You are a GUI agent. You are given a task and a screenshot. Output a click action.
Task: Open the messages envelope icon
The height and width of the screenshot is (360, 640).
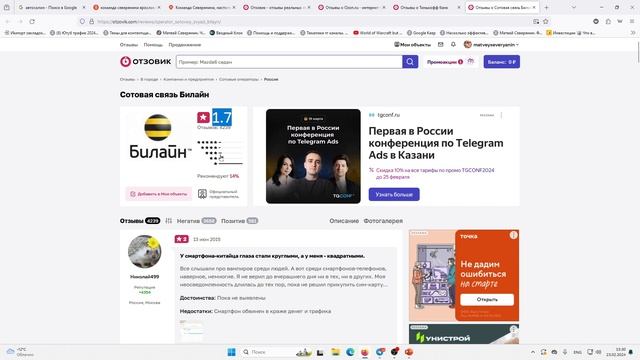click(x=440, y=44)
